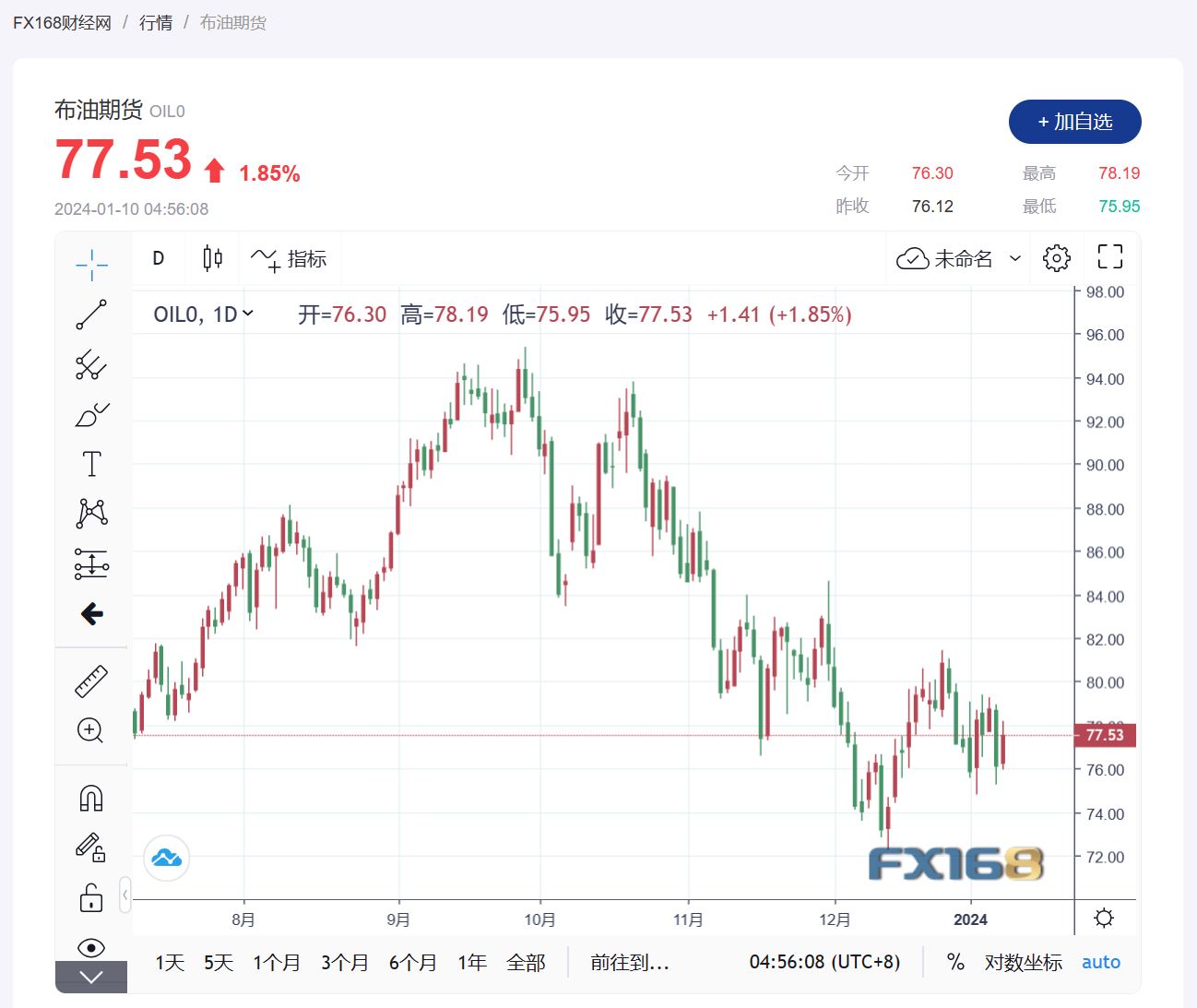Screen dimensions: 1197x1008
Task: Click the candlestick chart style icon
Action: pos(212,258)
